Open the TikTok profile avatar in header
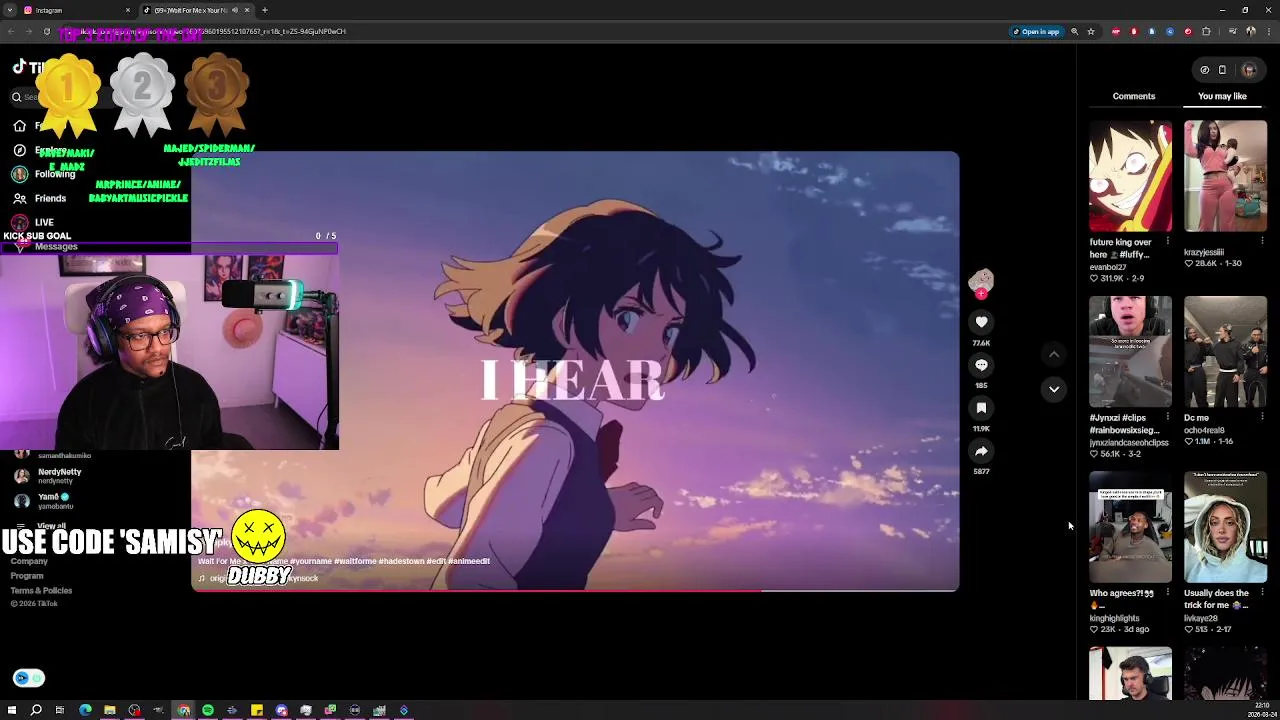Viewport: 1280px width, 720px height. (x=1249, y=70)
